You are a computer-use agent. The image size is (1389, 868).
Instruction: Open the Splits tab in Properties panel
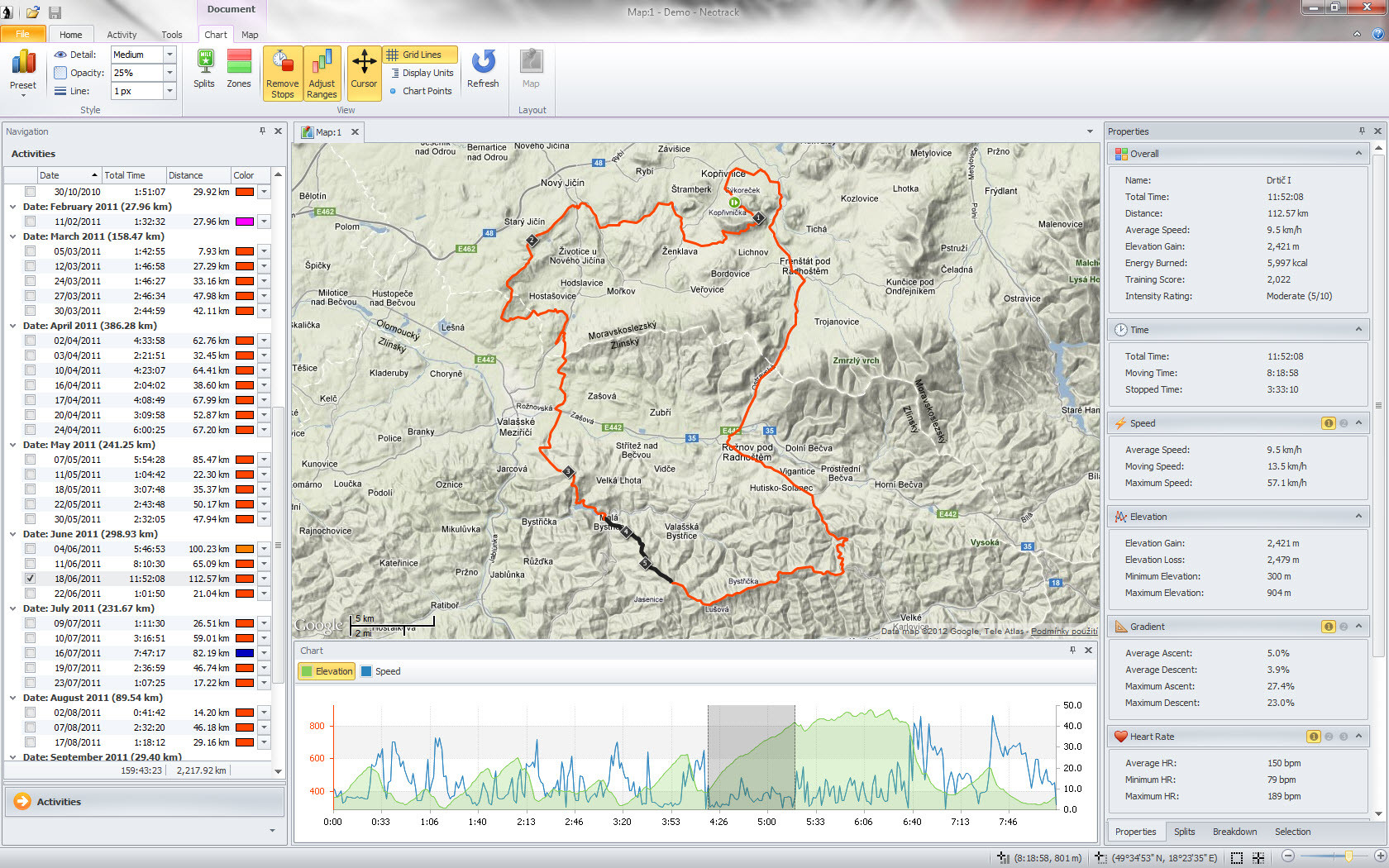click(x=1184, y=832)
